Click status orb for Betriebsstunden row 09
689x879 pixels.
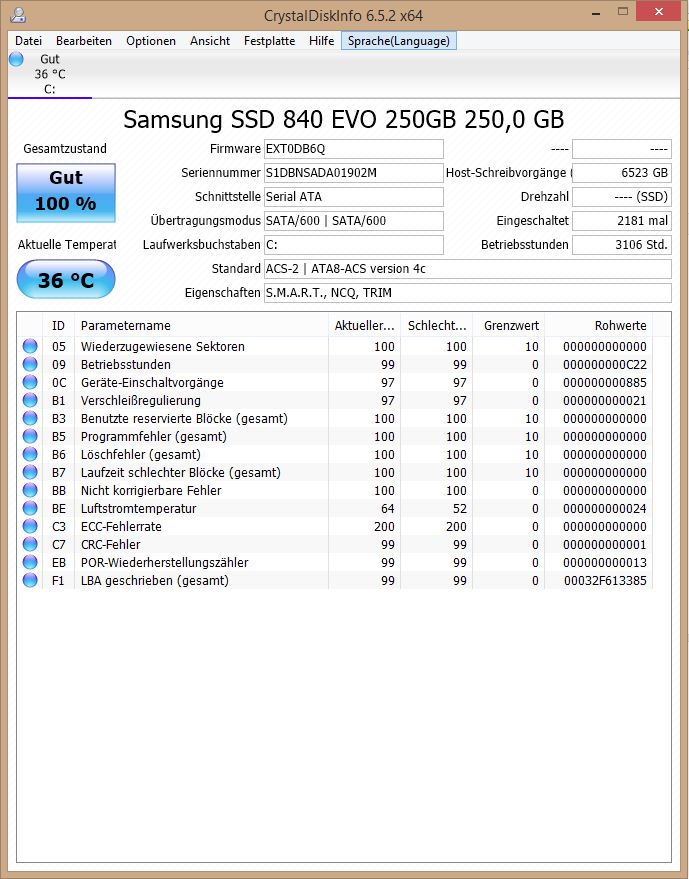pyautogui.click(x=30, y=364)
